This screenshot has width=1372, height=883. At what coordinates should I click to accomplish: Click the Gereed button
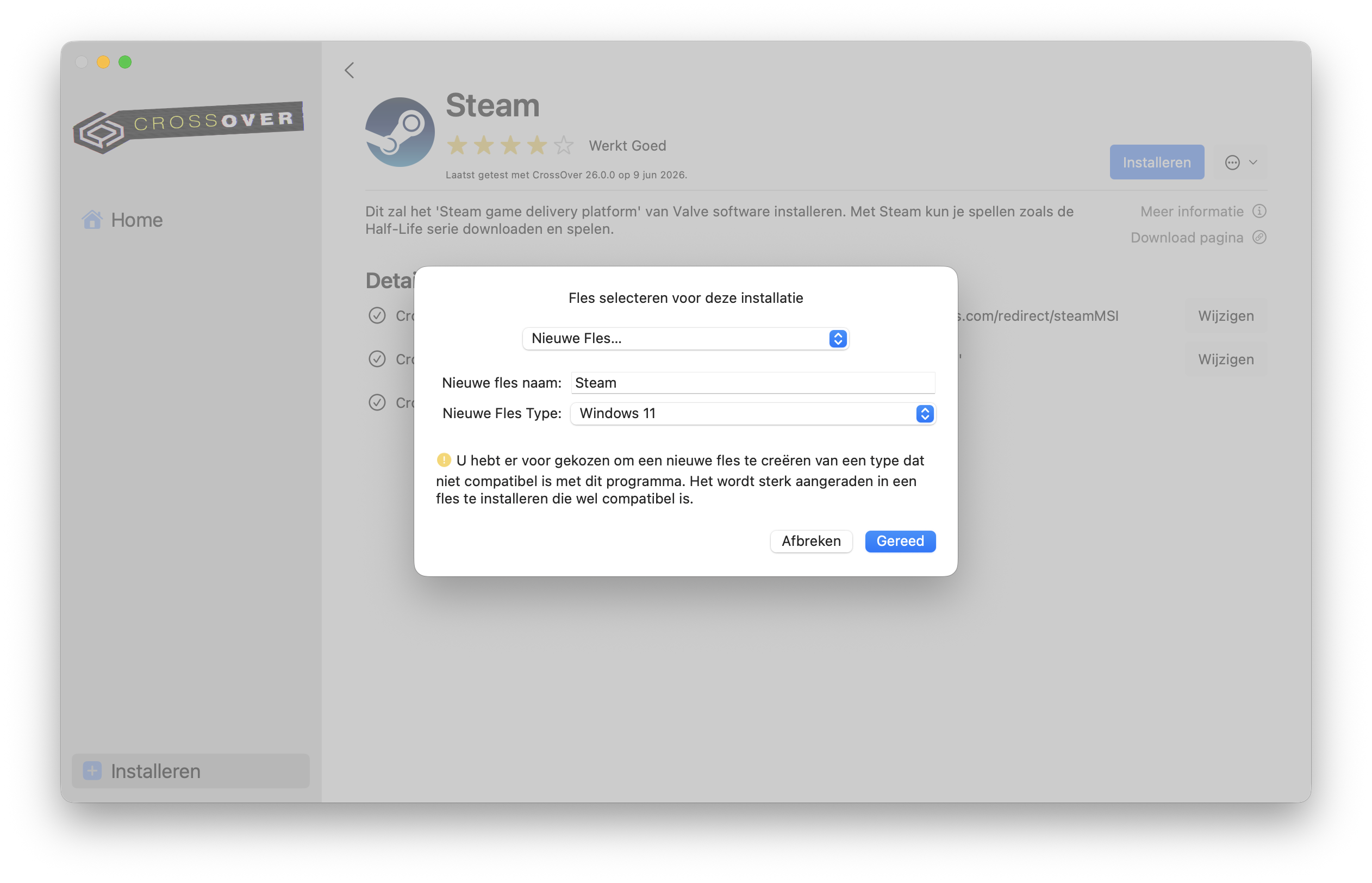click(900, 540)
